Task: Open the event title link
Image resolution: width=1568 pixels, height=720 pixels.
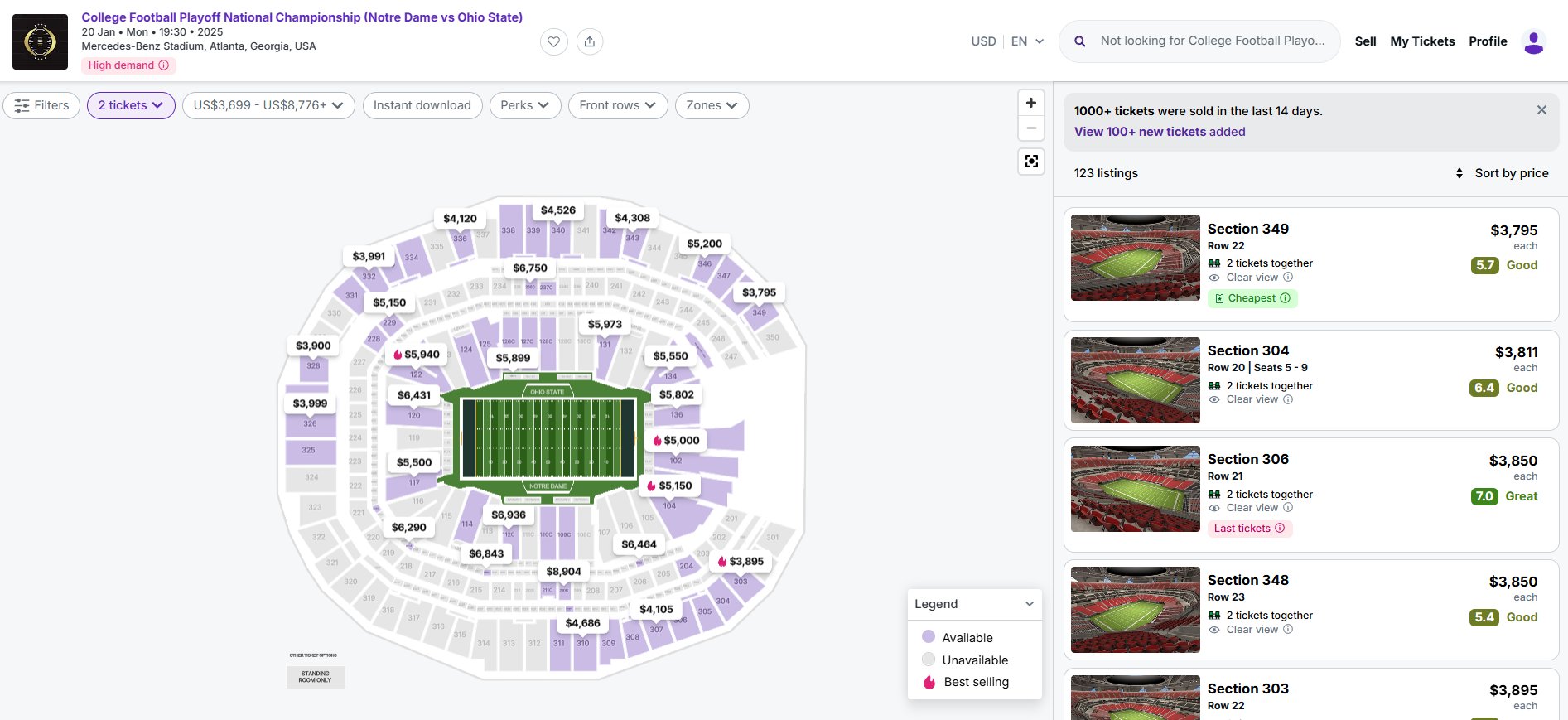Action: 302,17
